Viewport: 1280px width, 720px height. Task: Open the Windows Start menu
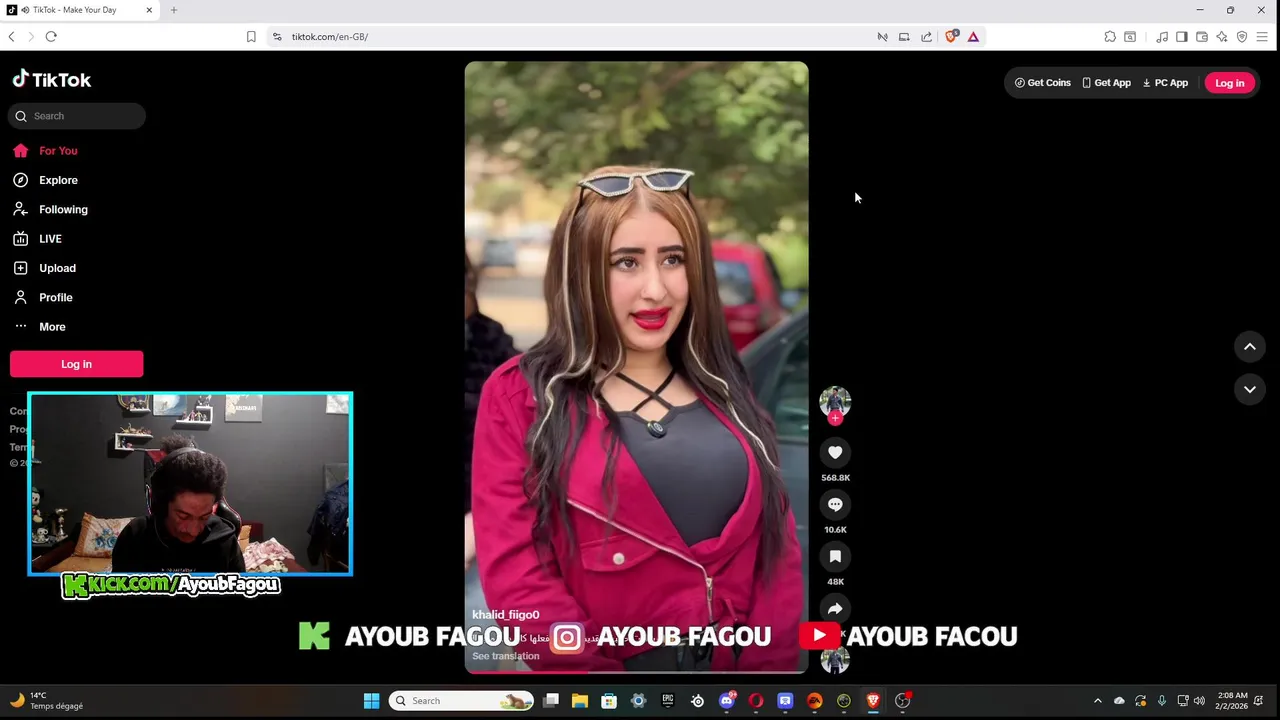coord(371,701)
